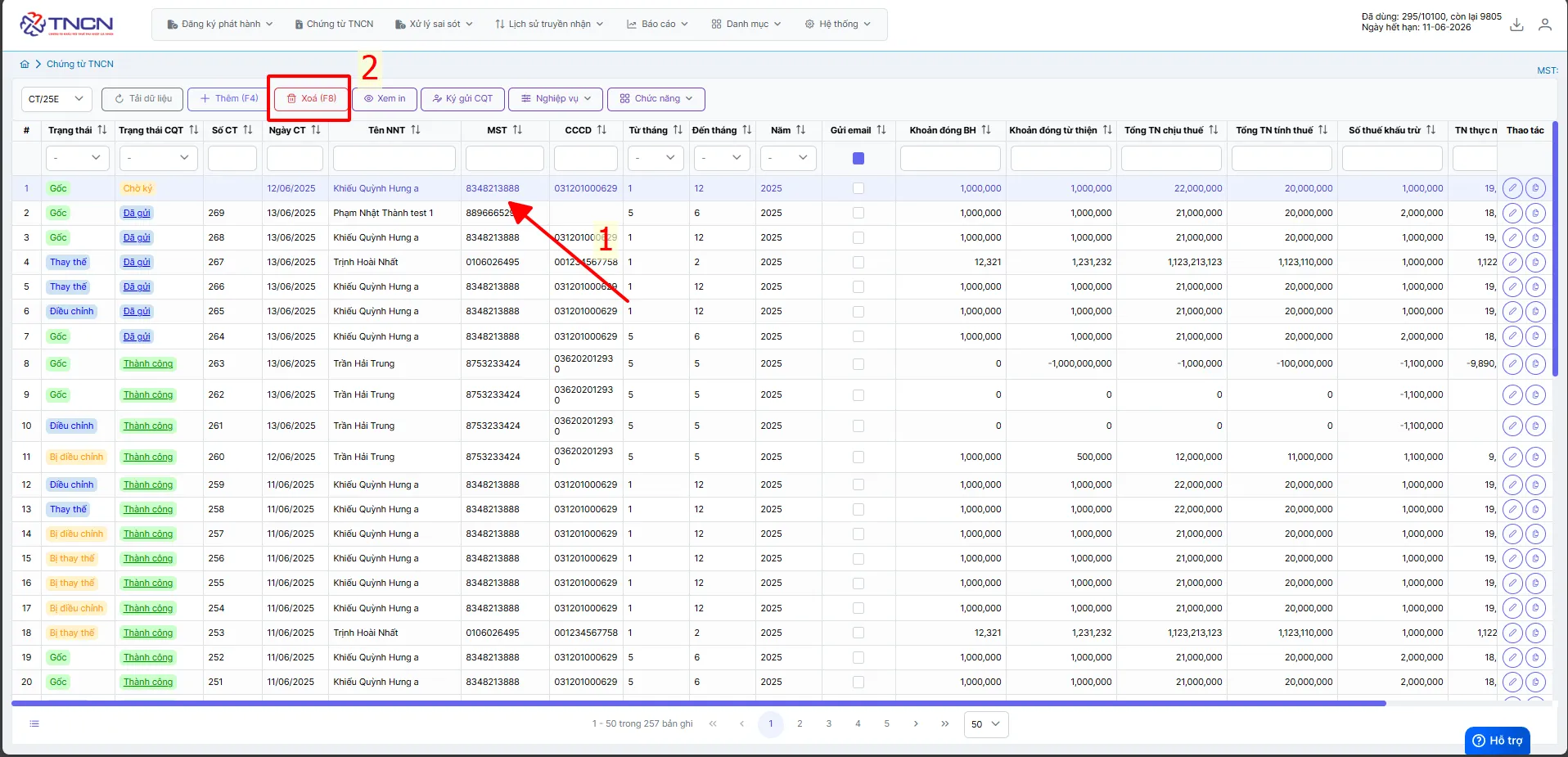
Task: Click copy icon in row 8
Action: tap(1535, 364)
